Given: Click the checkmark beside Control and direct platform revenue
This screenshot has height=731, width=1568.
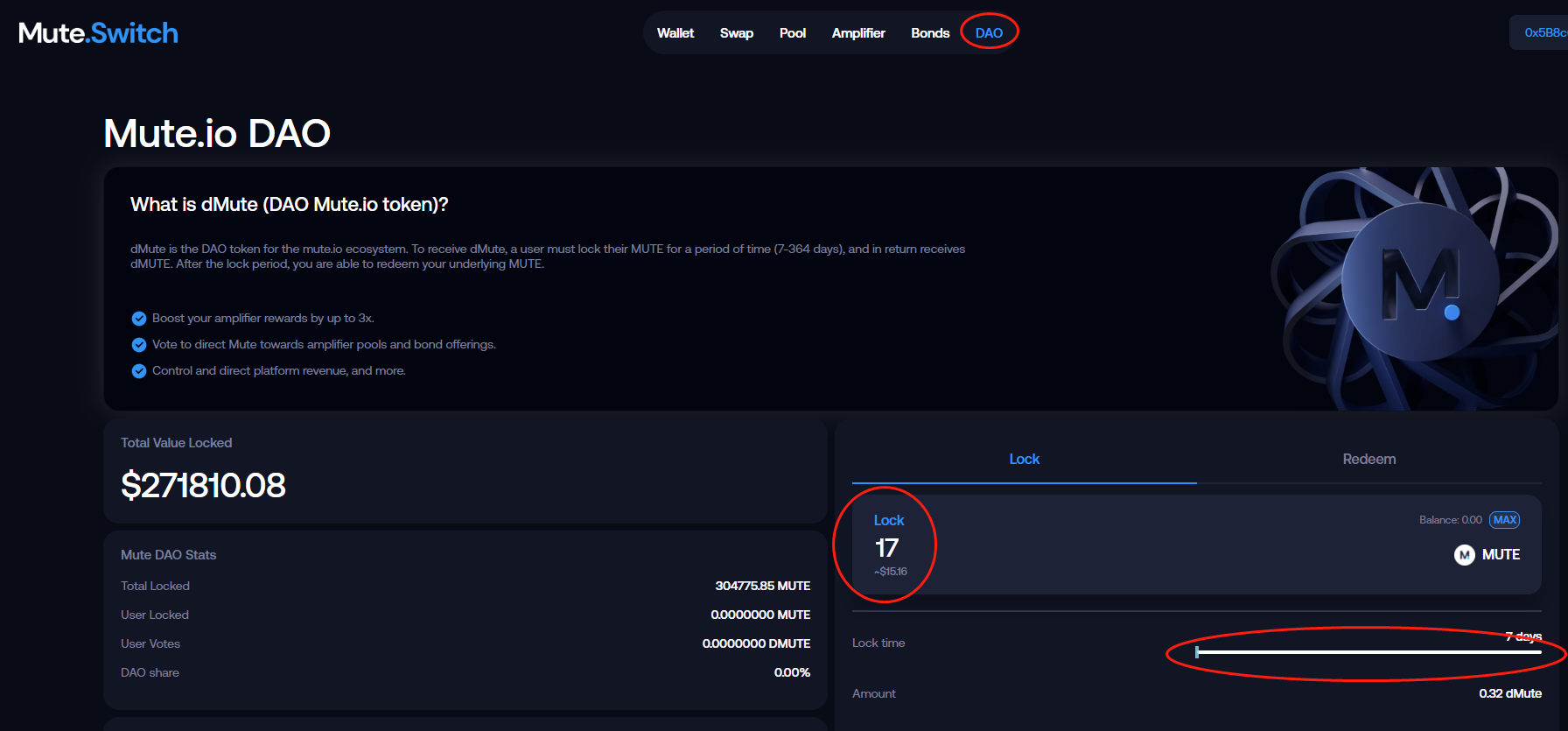Looking at the screenshot, I should click(x=138, y=371).
